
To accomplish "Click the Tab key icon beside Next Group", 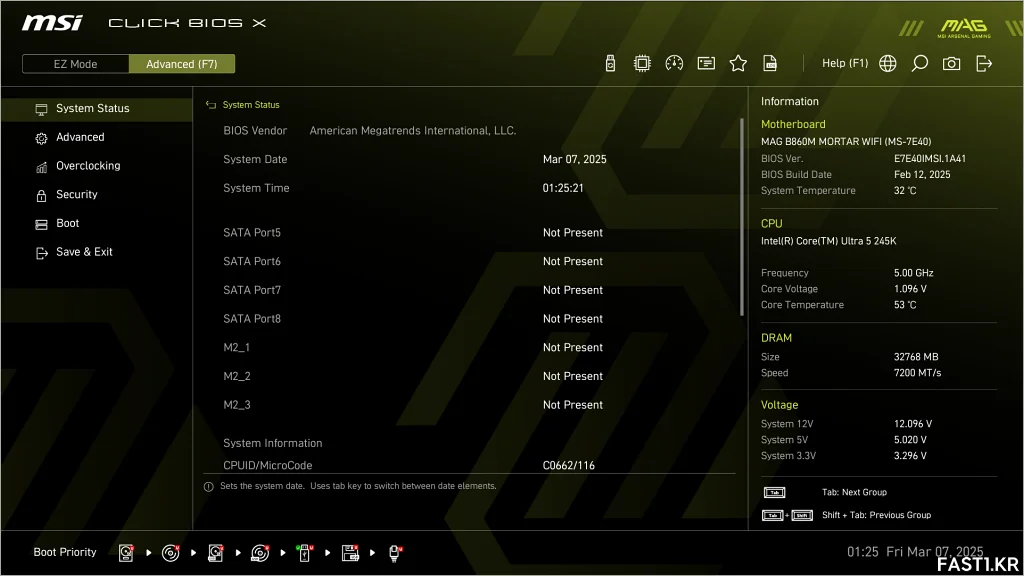I will [775, 492].
